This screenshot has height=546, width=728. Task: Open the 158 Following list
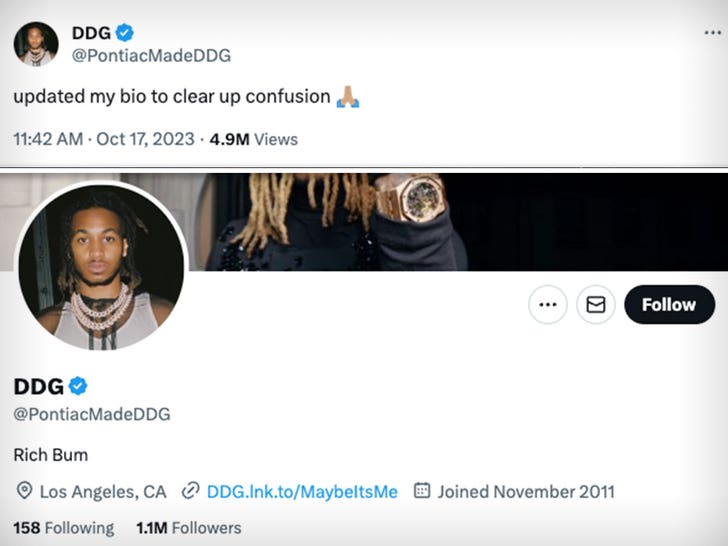(x=64, y=527)
